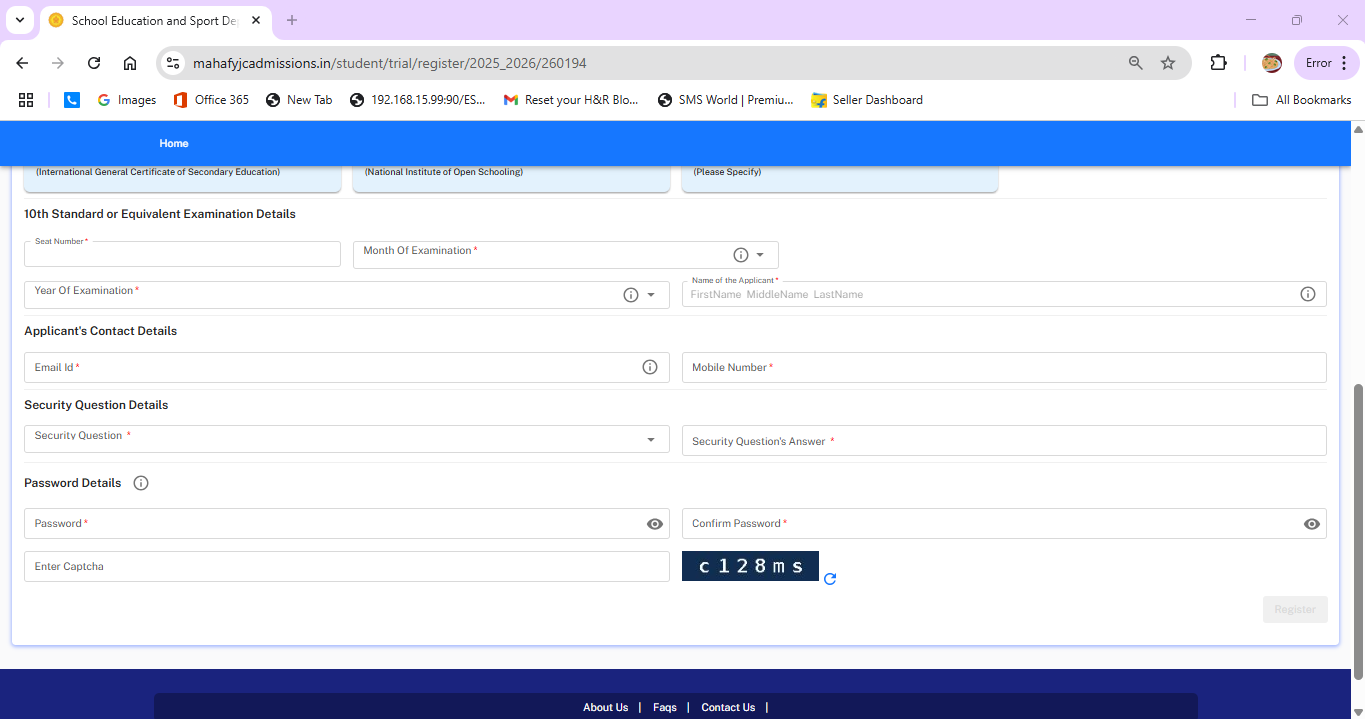Show password using eye icon in Password field

tap(655, 524)
